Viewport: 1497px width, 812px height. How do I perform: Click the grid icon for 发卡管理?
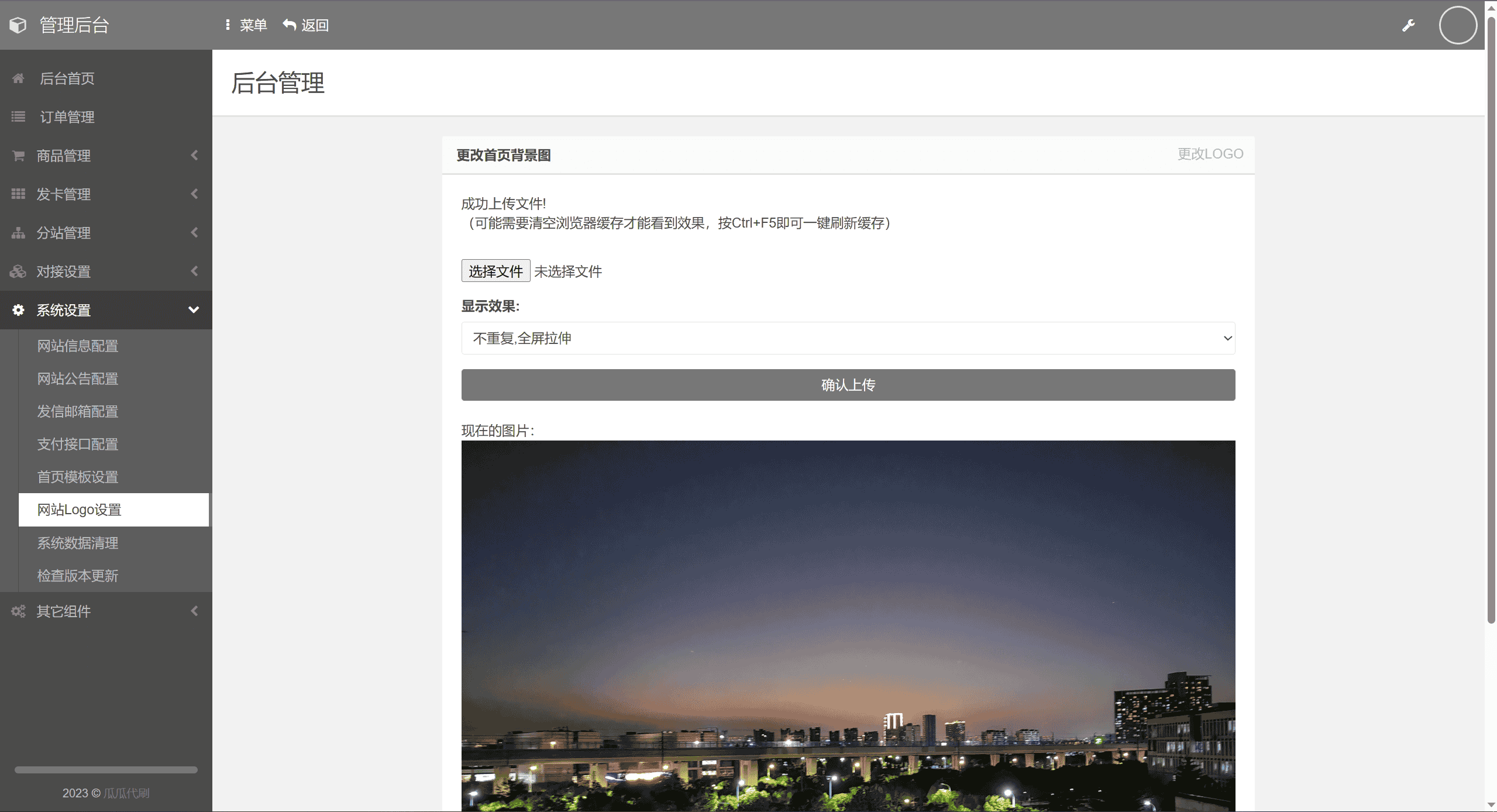tap(18, 194)
